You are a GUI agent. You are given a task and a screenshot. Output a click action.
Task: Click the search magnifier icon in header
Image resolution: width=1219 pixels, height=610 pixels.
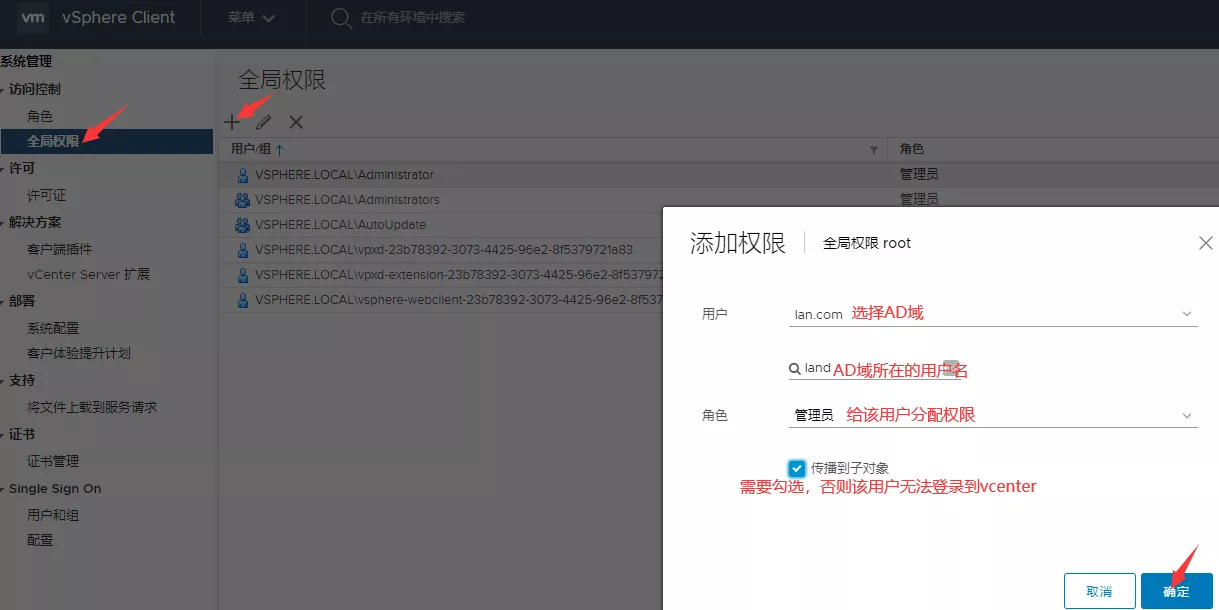[x=341, y=18]
